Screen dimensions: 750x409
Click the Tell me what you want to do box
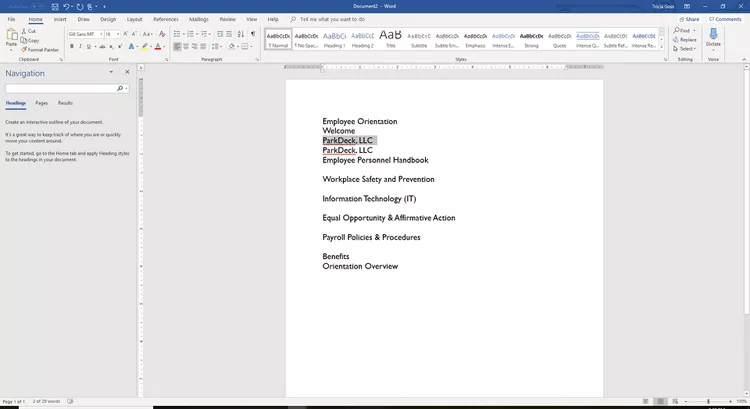pyautogui.click(x=332, y=19)
